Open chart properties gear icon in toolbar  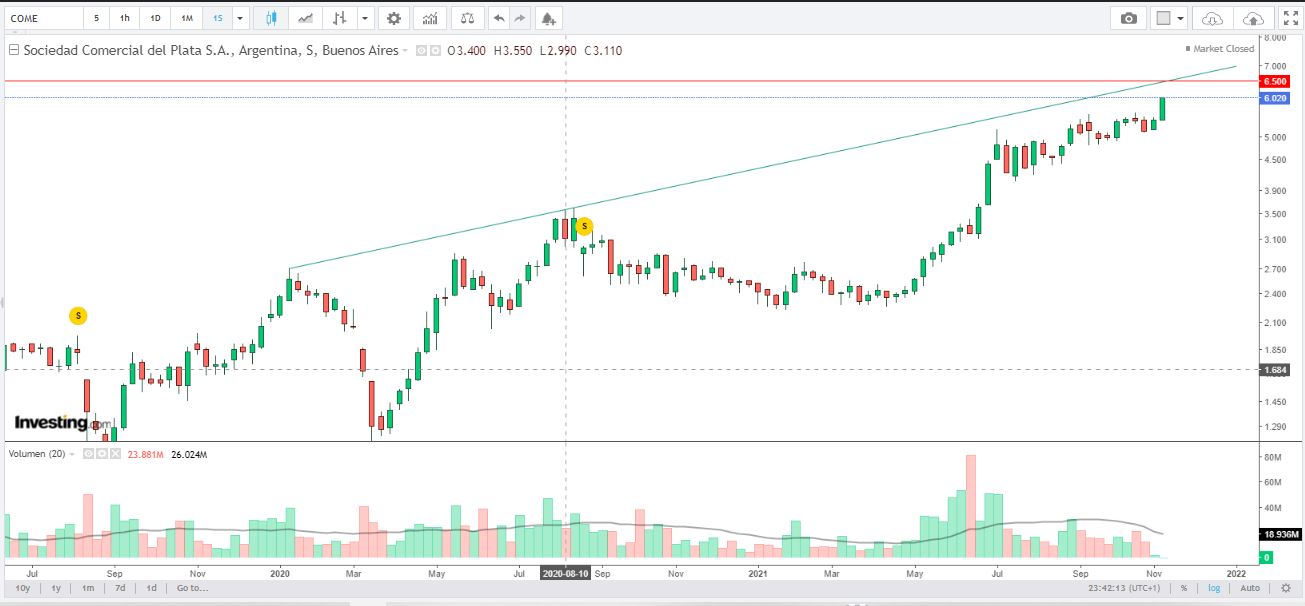[394, 18]
